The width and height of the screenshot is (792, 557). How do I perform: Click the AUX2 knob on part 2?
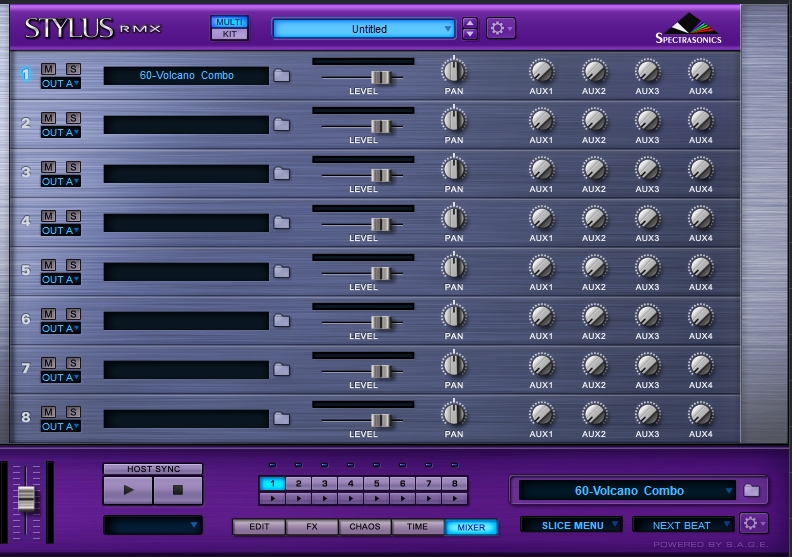(595, 120)
